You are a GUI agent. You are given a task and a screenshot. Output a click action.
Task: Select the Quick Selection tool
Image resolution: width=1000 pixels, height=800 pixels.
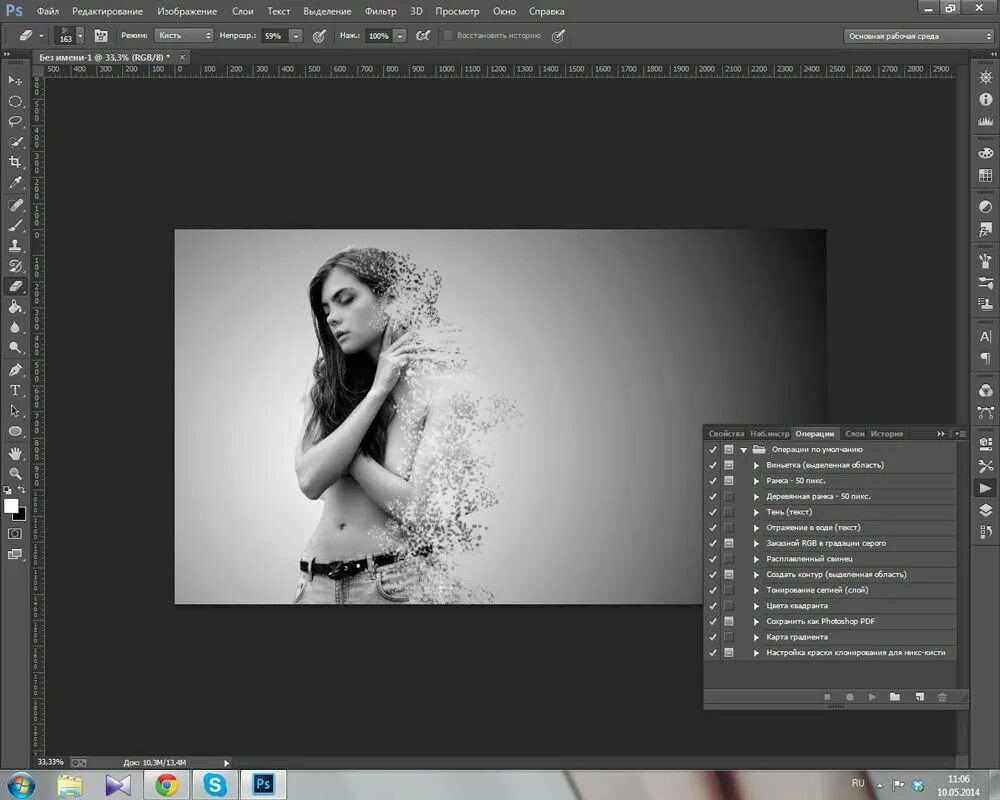pyautogui.click(x=15, y=142)
